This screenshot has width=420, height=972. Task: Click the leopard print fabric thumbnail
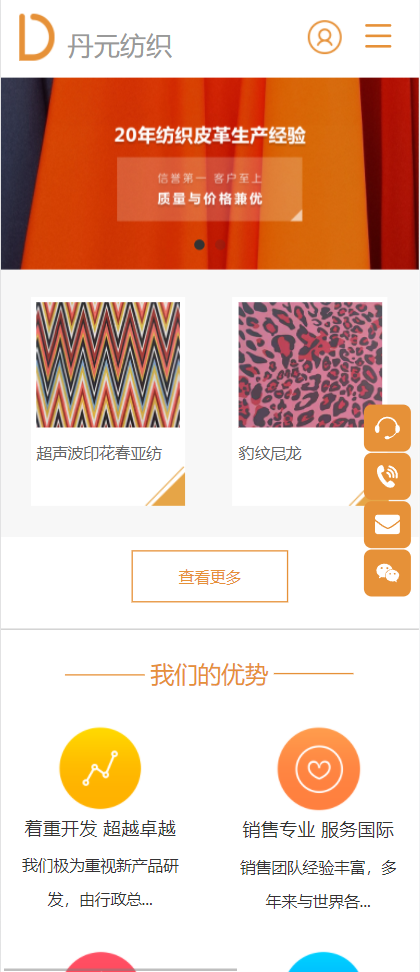click(x=310, y=364)
